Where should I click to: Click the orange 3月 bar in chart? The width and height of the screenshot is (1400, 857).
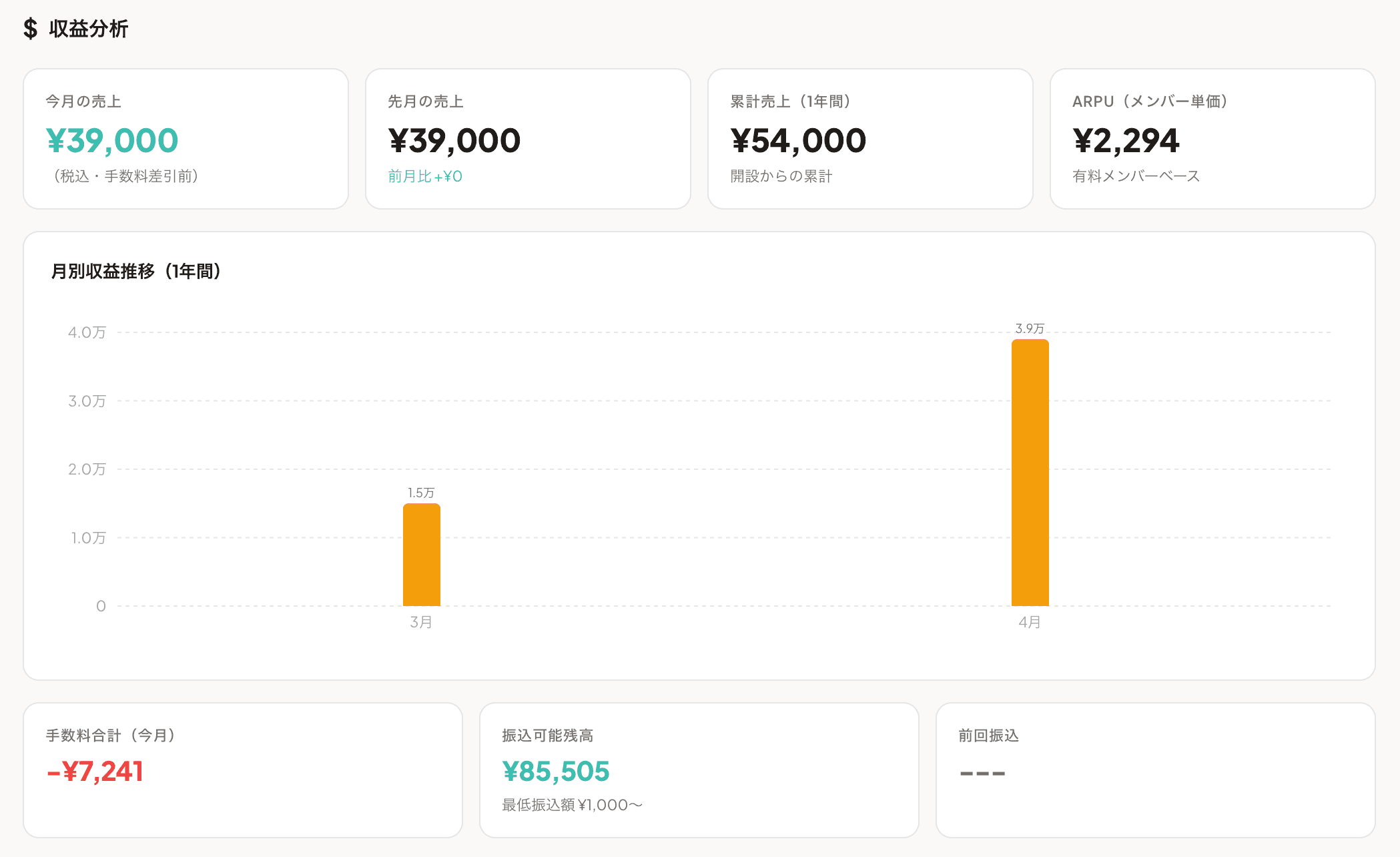click(421, 555)
